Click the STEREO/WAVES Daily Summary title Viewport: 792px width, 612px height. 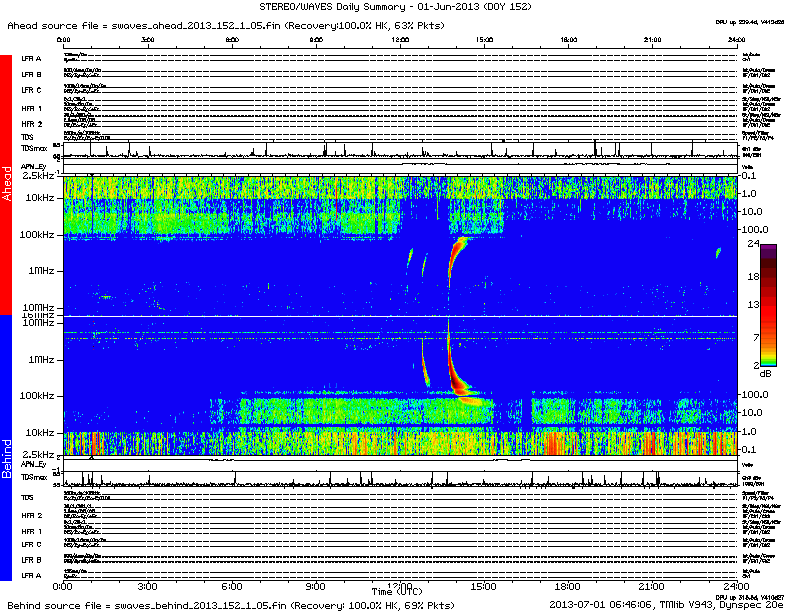pyautogui.click(x=395, y=8)
